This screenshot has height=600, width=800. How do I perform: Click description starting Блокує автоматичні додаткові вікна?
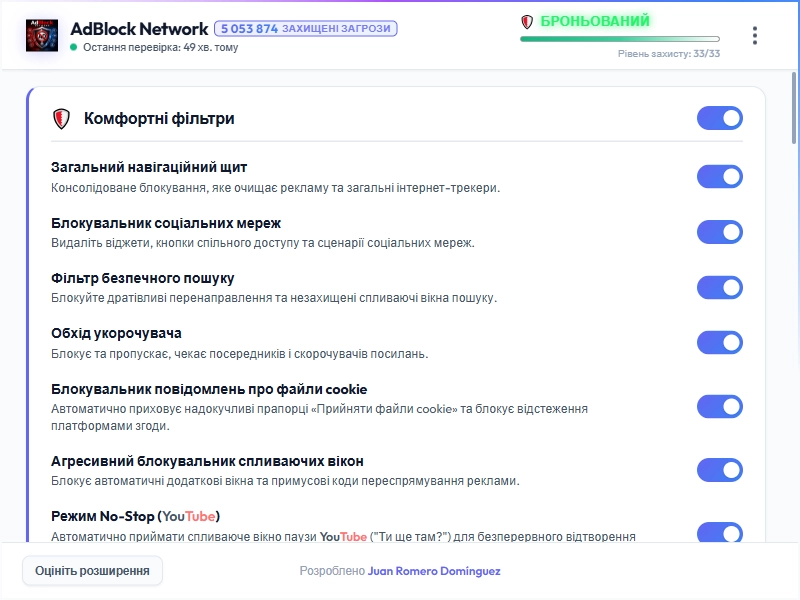coord(285,481)
